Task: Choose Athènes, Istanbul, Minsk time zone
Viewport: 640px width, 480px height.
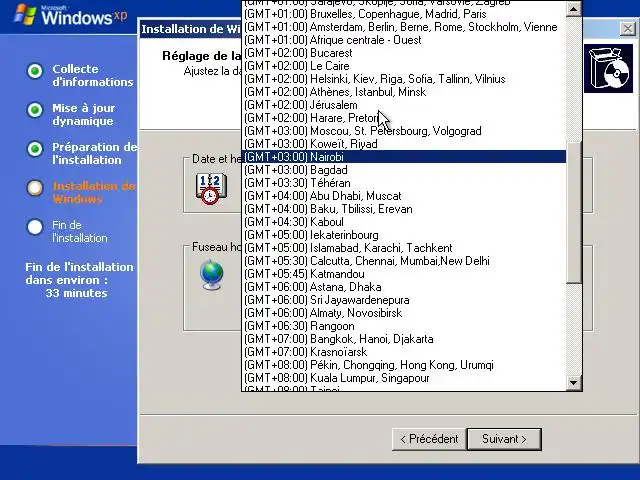Action: click(x=404, y=92)
